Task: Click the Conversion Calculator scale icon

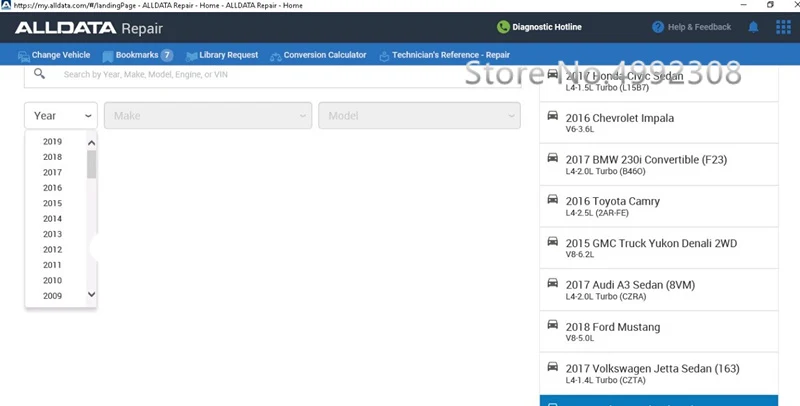Action: (276, 56)
